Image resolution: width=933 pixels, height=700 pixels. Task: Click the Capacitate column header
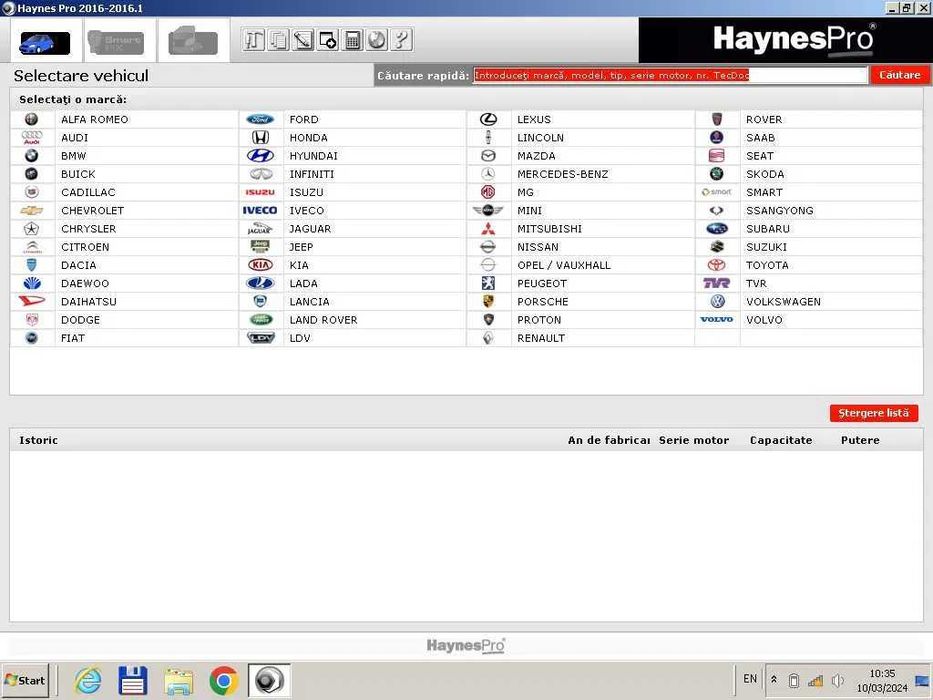point(781,440)
